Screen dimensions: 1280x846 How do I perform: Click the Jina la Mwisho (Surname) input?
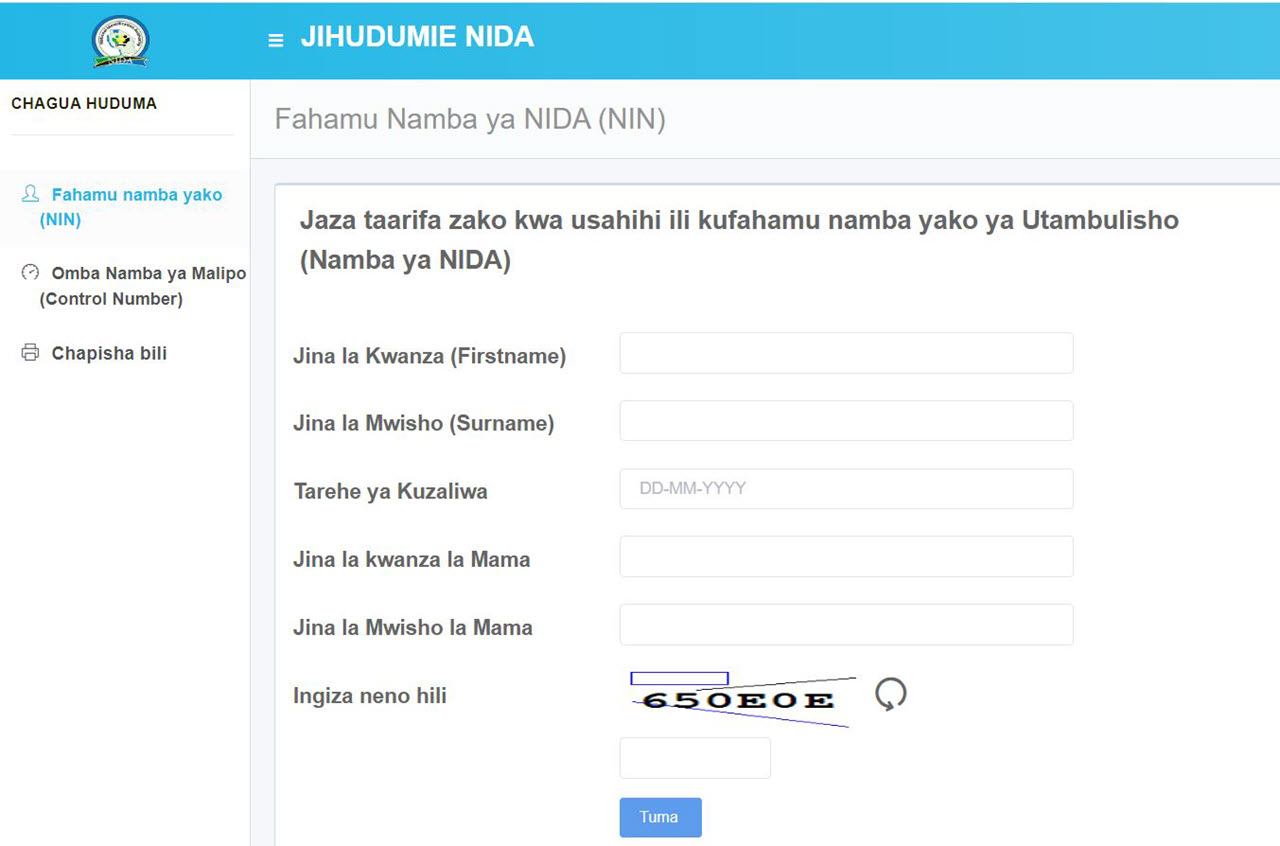coord(846,421)
